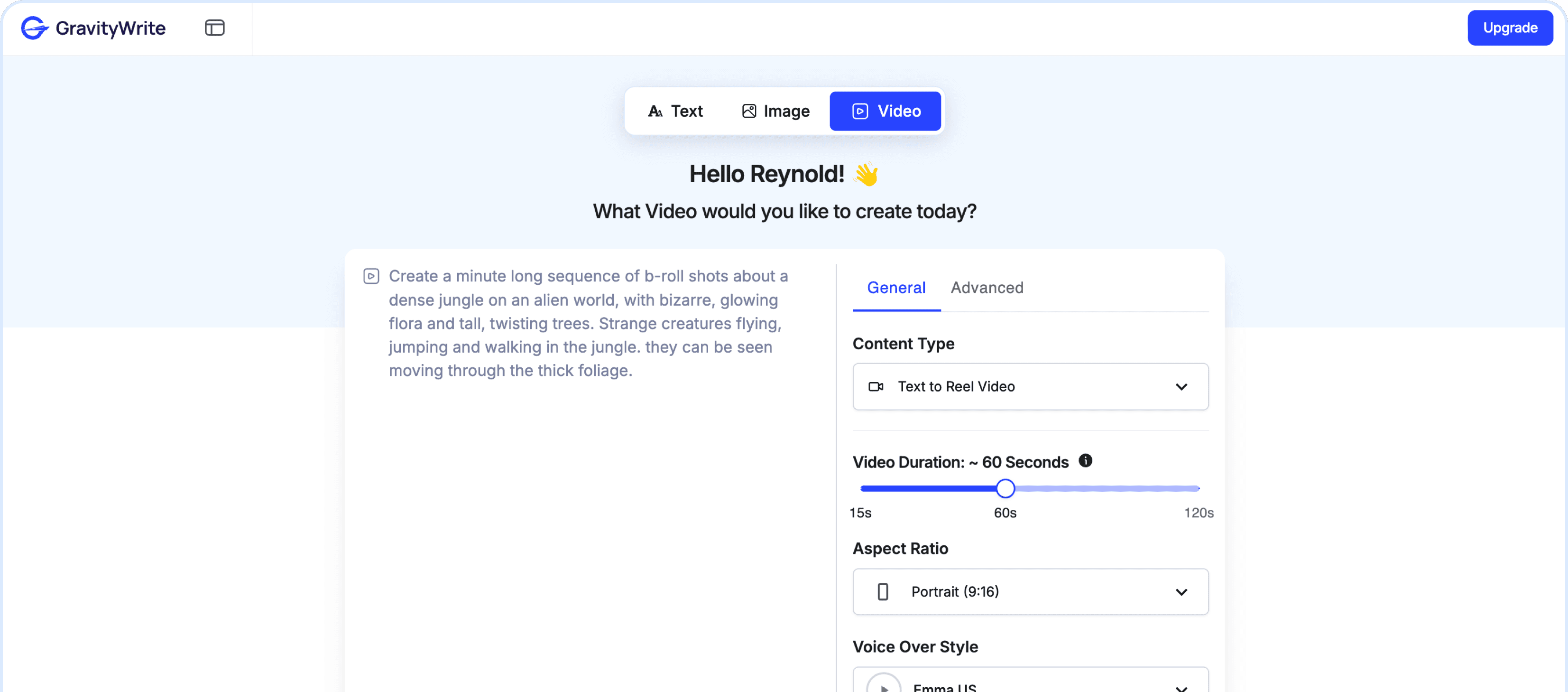
Task: Toggle the sidebar panel icon
Action: click(214, 28)
